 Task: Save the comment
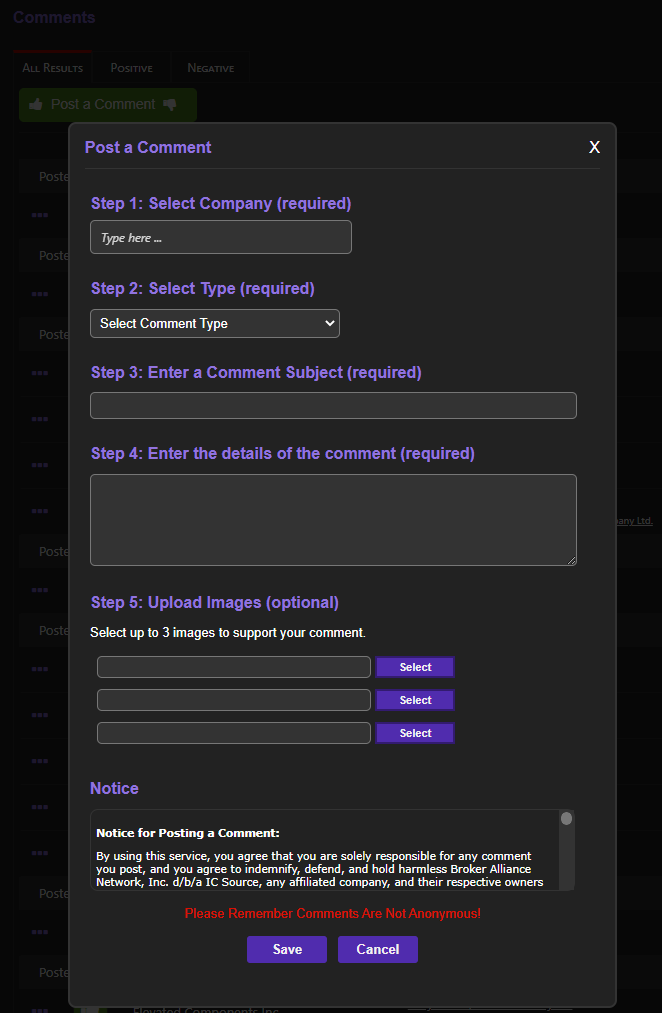[x=287, y=950]
